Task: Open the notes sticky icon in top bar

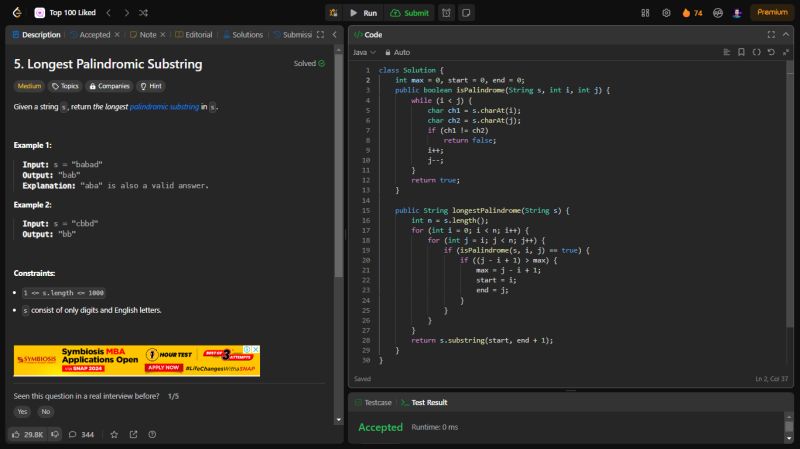Action: (466, 13)
